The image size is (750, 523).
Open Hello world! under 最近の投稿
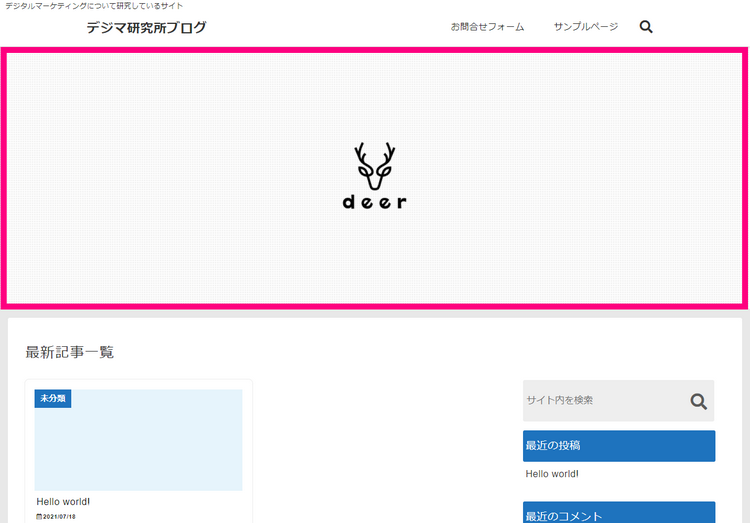(552, 474)
